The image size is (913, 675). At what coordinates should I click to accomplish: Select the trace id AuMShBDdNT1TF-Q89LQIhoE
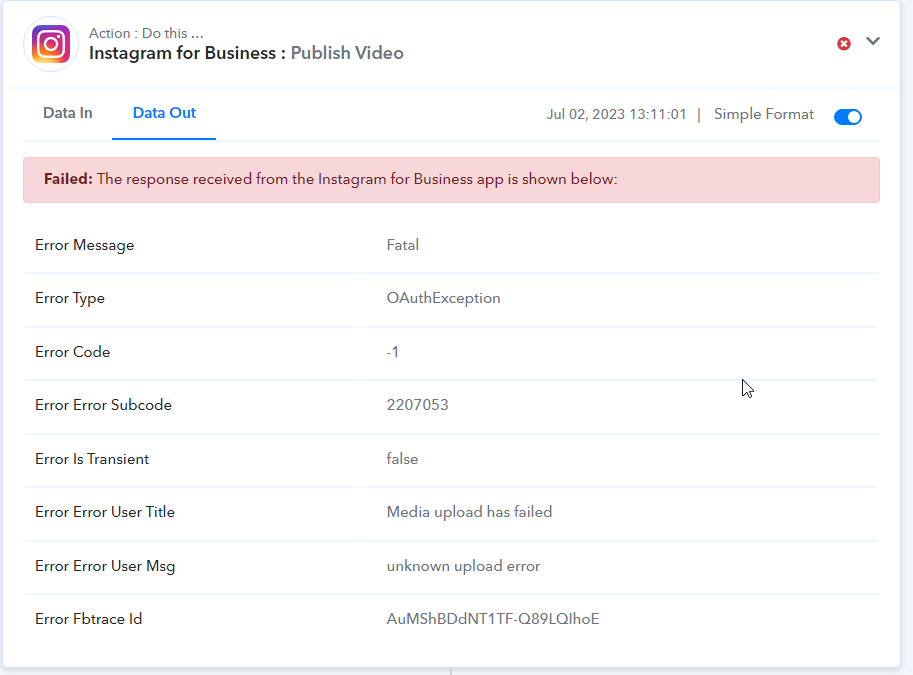pos(493,619)
